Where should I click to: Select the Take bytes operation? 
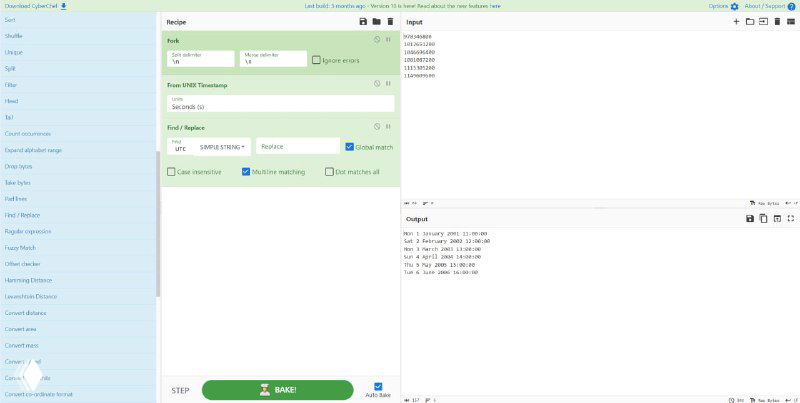pyautogui.click(x=78, y=183)
